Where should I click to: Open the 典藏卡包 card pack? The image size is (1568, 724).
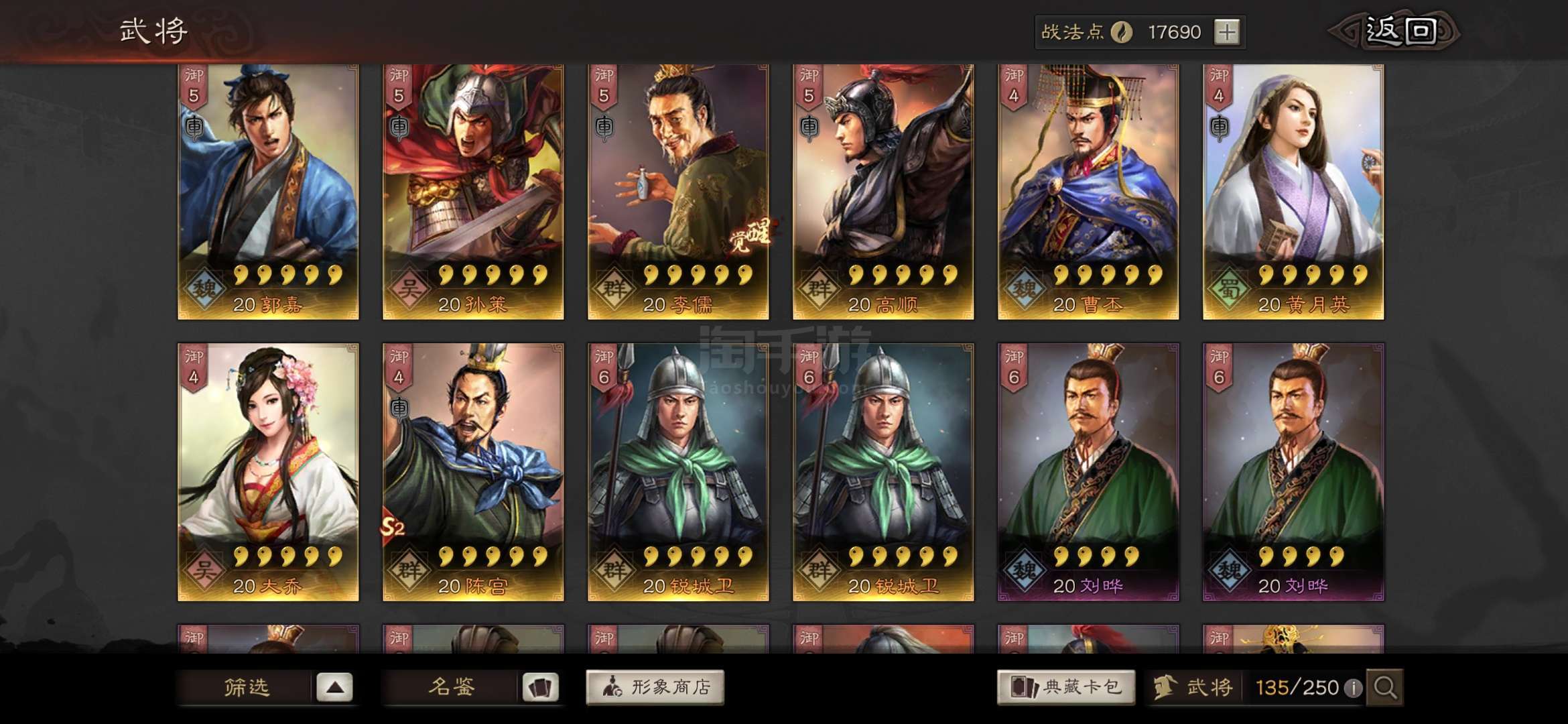[x=1065, y=687]
